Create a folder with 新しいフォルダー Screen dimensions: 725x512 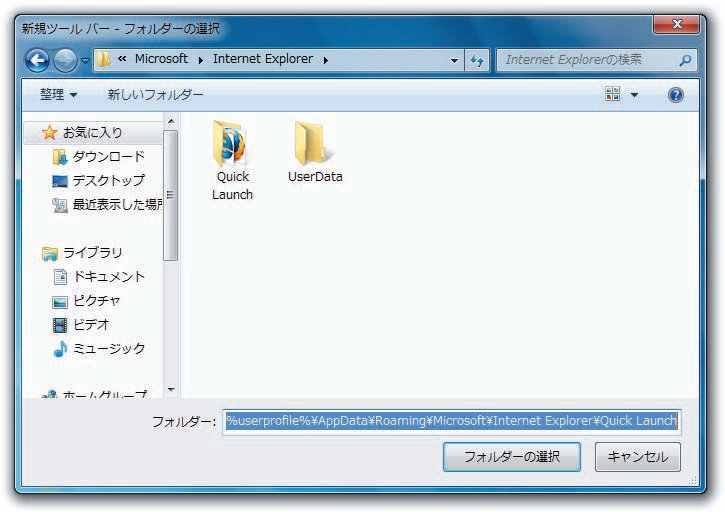155,95
